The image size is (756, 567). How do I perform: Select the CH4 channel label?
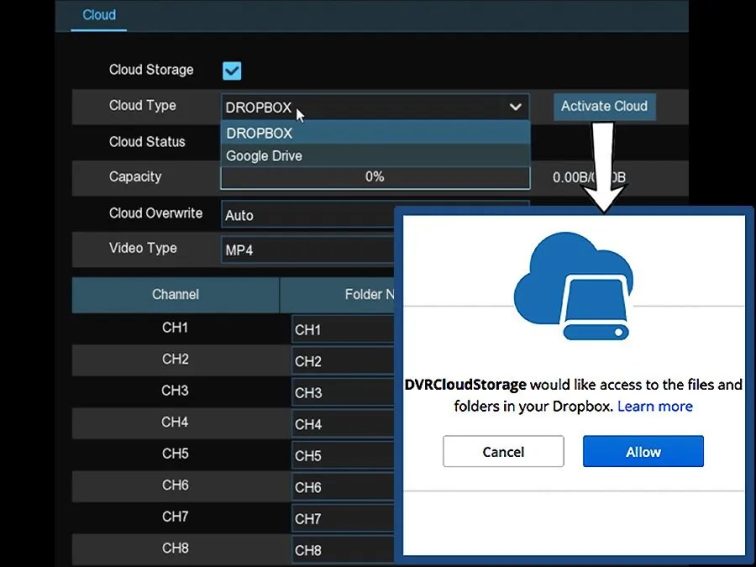pos(175,422)
